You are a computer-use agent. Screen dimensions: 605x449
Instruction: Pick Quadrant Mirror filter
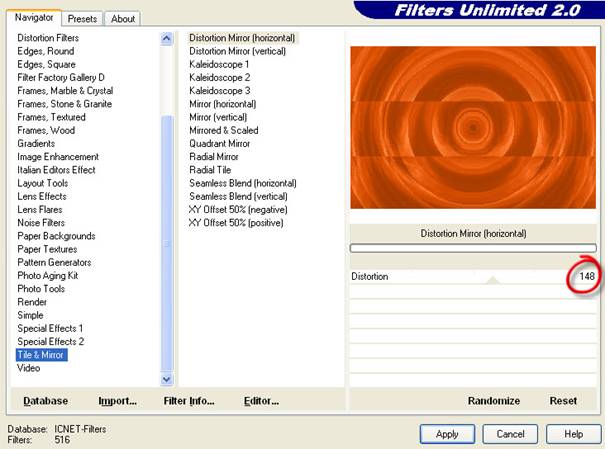tap(220, 143)
